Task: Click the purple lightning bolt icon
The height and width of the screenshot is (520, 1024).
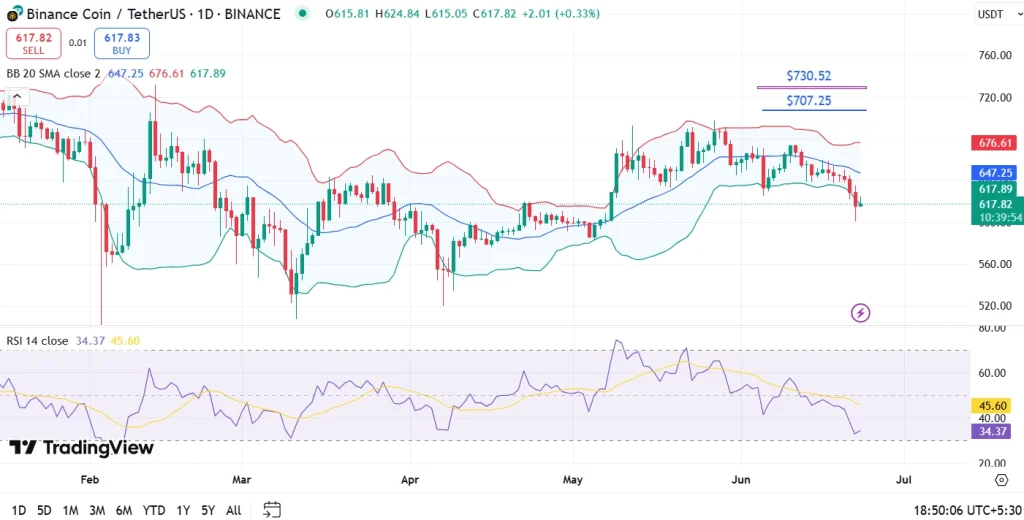Action: (861, 313)
